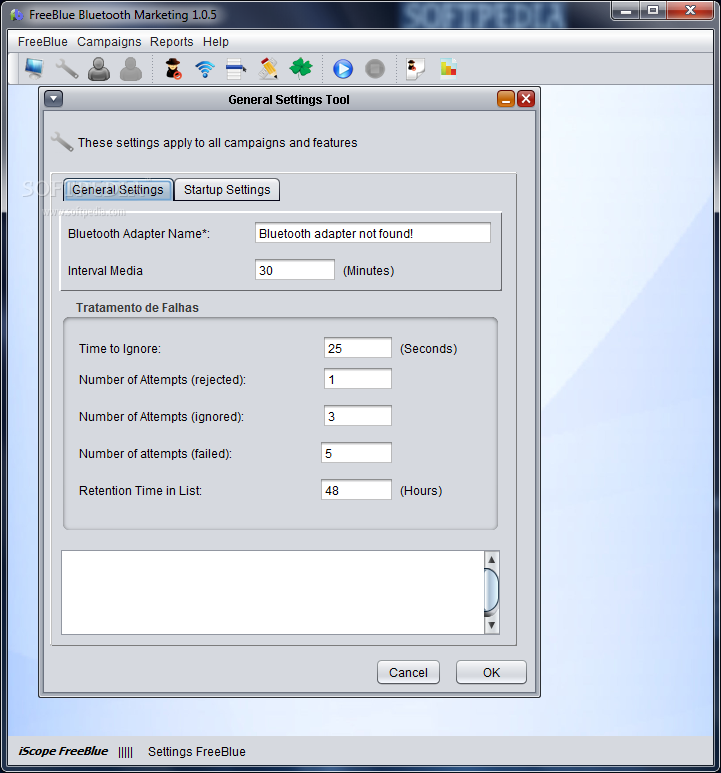Click the Number of Attempts (rejected) field

(x=358, y=379)
